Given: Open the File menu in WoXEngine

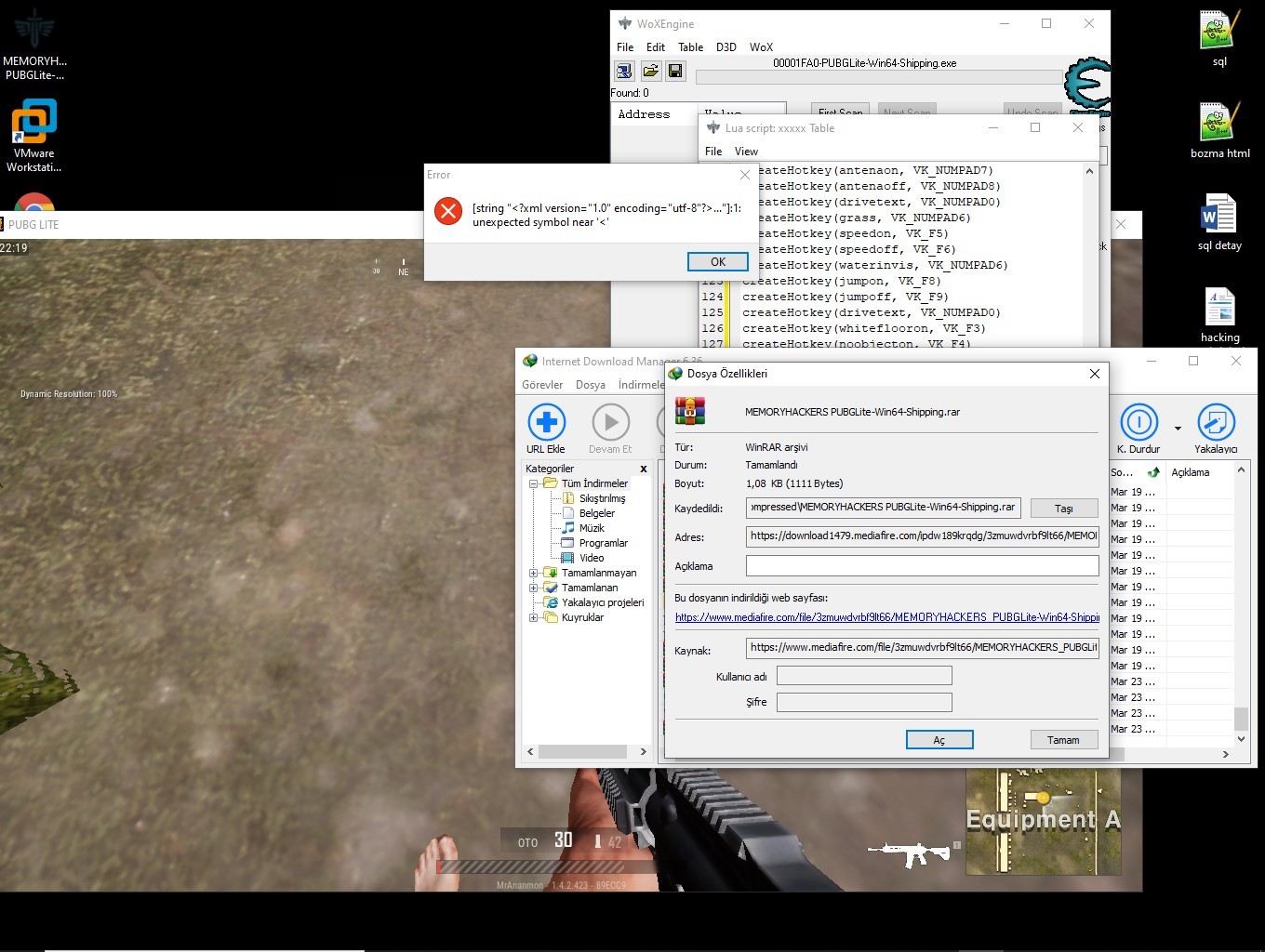Looking at the screenshot, I should [625, 47].
